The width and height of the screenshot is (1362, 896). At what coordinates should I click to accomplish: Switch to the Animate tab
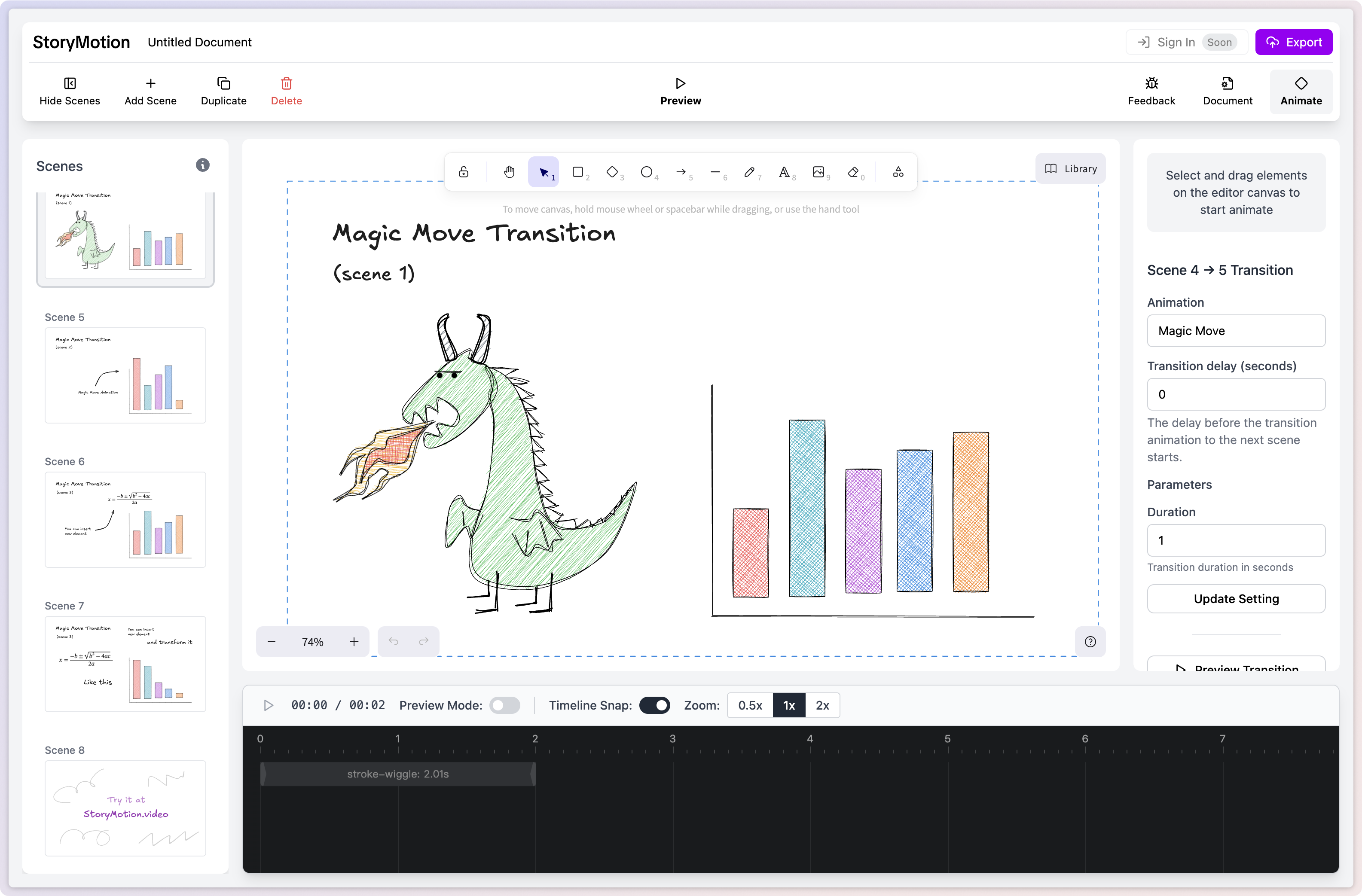(1300, 91)
